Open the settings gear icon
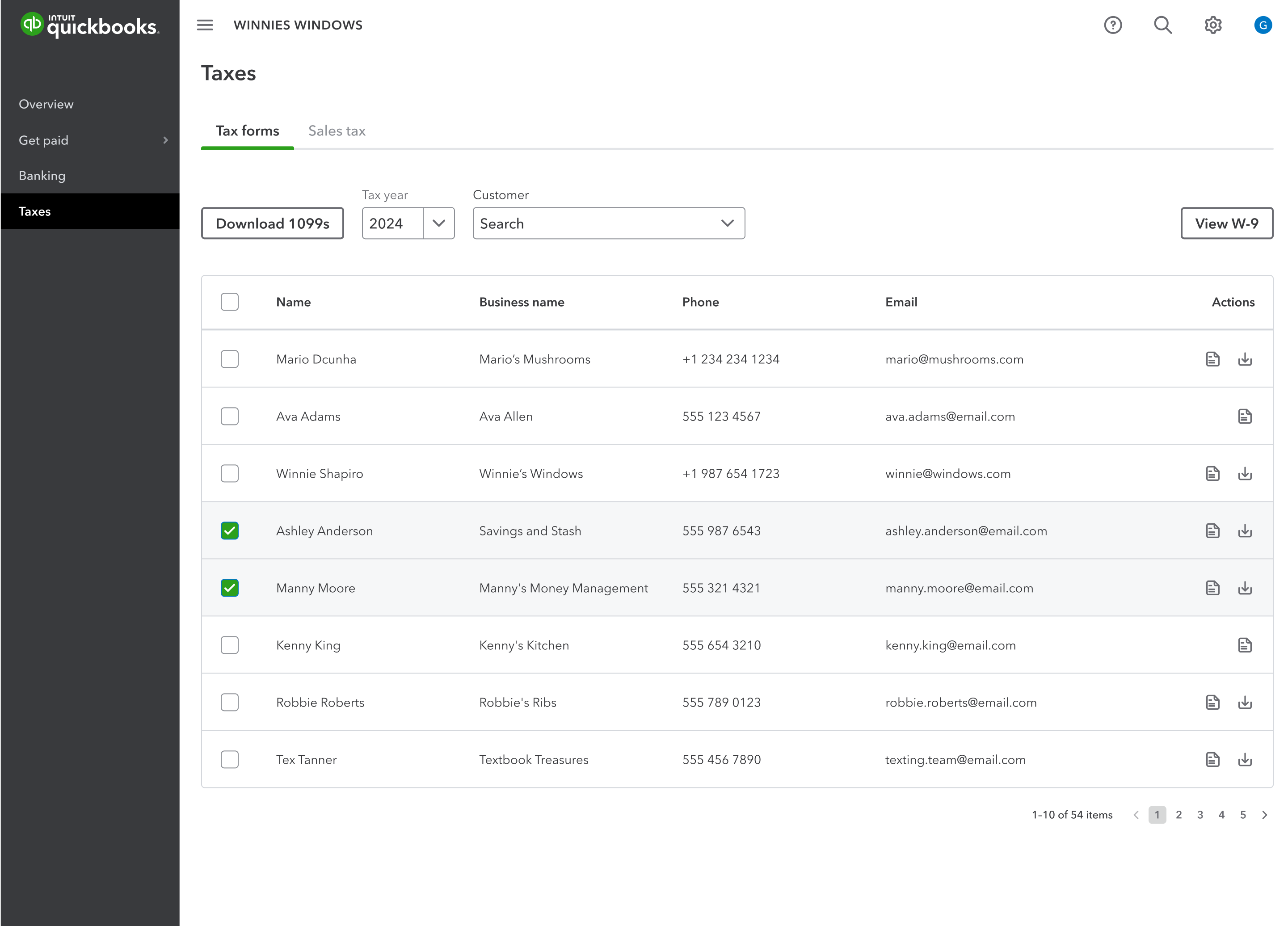The height and width of the screenshot is (926, 1288). point(1212,25)
